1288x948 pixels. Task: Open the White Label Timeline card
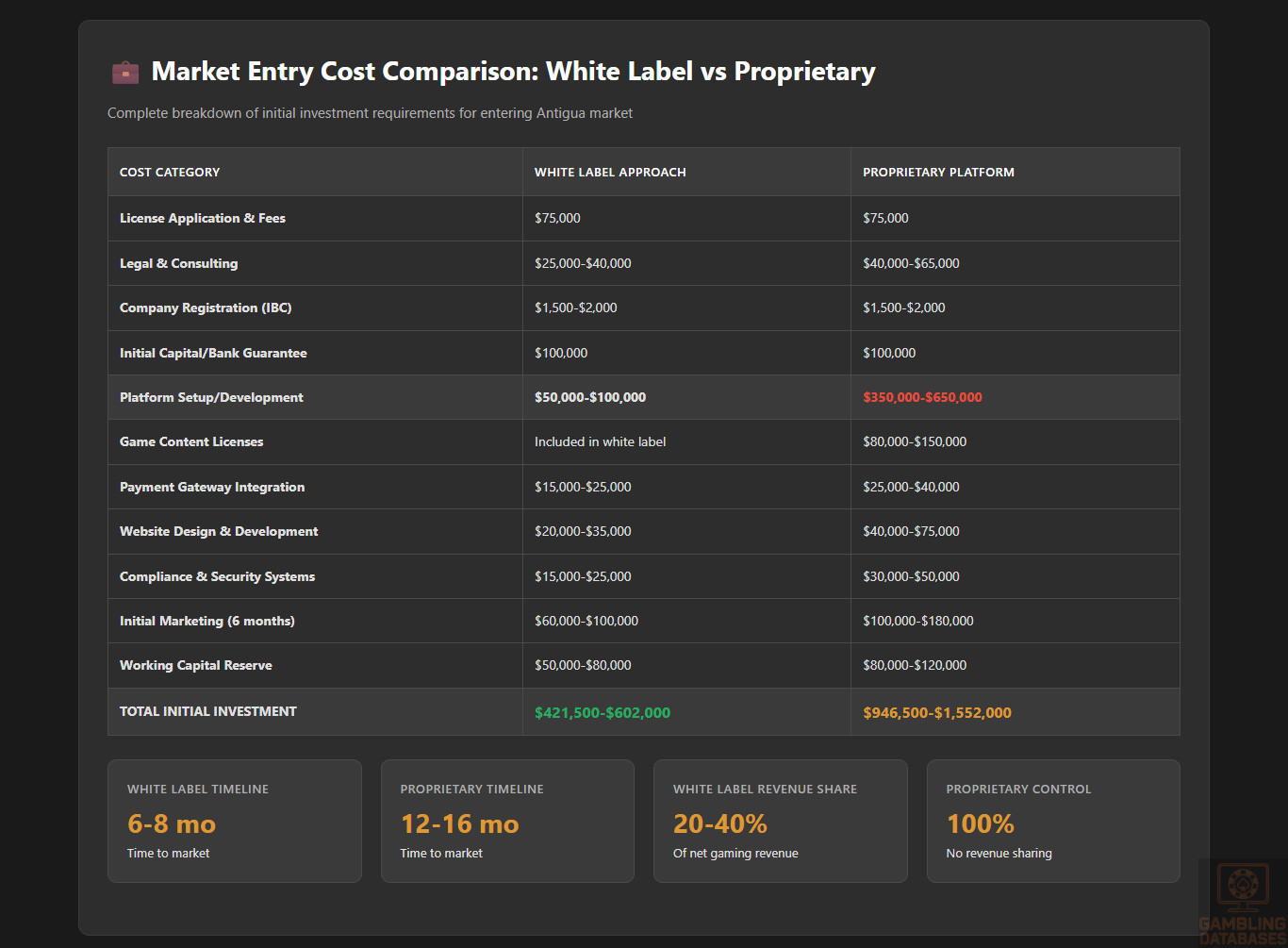pos(235,821)
